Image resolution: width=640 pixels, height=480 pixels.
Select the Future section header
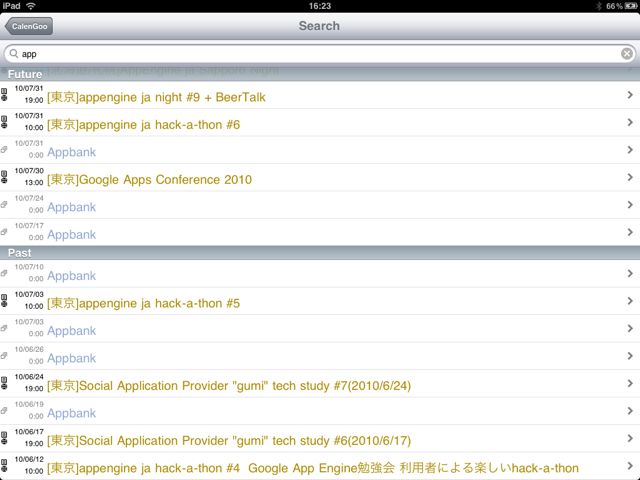pos(320,74)
